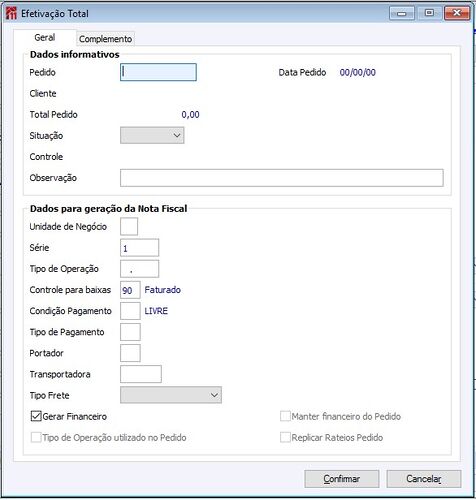Check Manter financeiro do Pedido
This screenshot has height=500, width=476.
tap(285, 416)
